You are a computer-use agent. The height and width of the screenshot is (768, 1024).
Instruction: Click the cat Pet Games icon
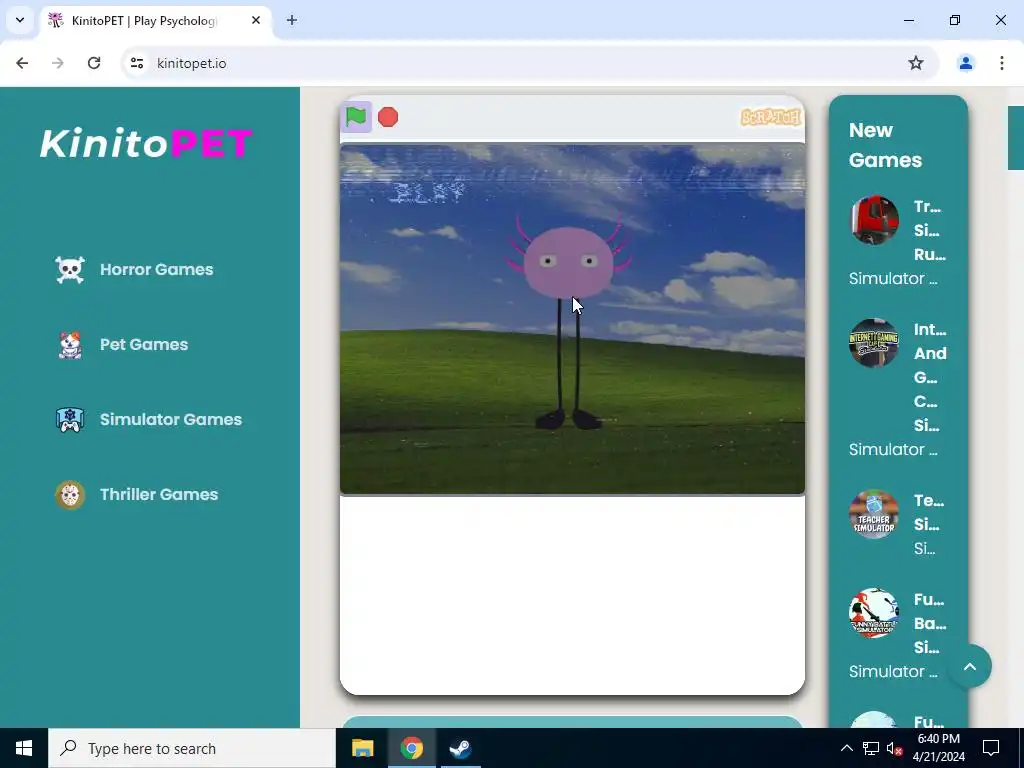click(x=70, y=345)
